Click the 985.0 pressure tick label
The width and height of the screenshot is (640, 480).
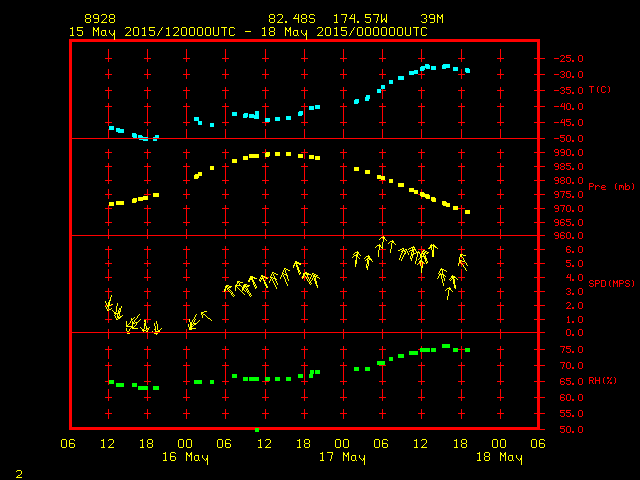click(x=569, y=167)
